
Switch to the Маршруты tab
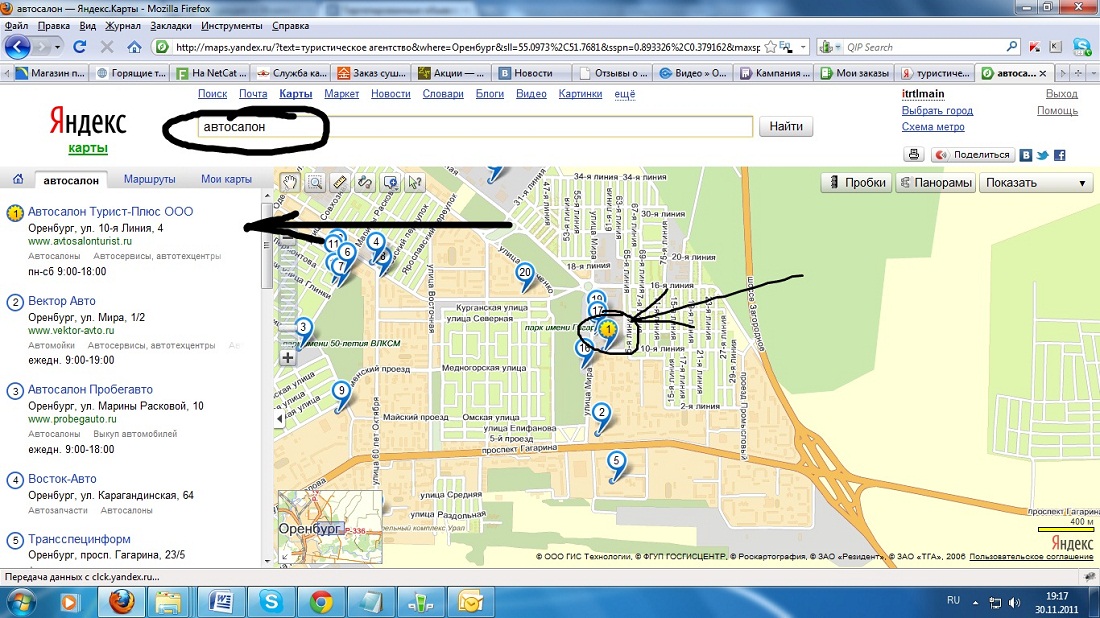[149, 179]
